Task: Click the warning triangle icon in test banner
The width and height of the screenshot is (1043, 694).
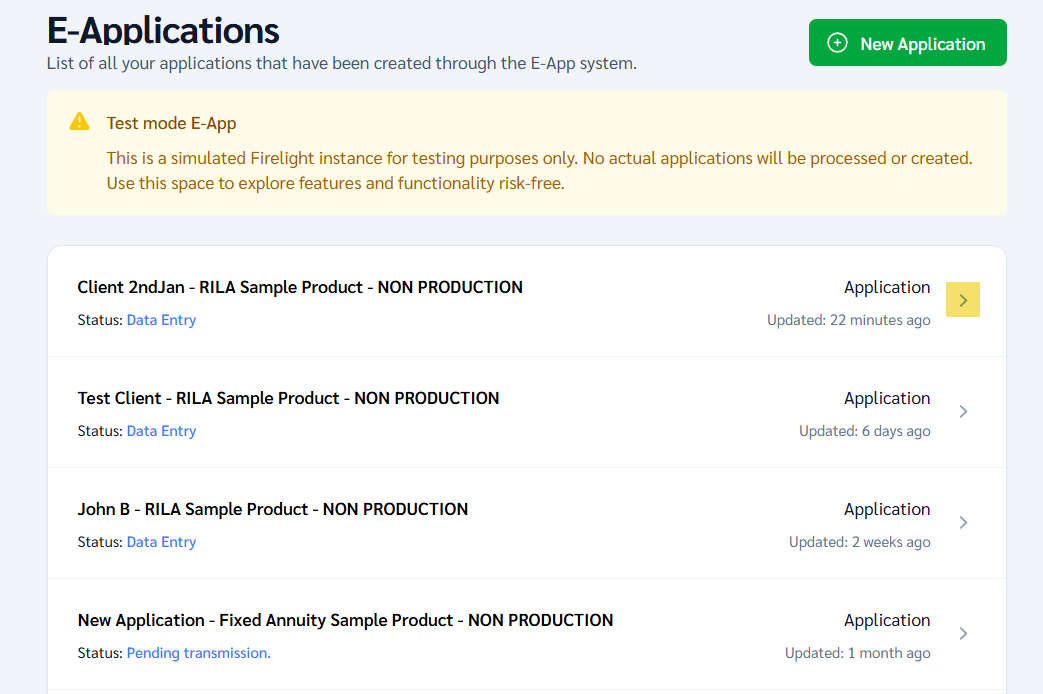Action: 80,122
